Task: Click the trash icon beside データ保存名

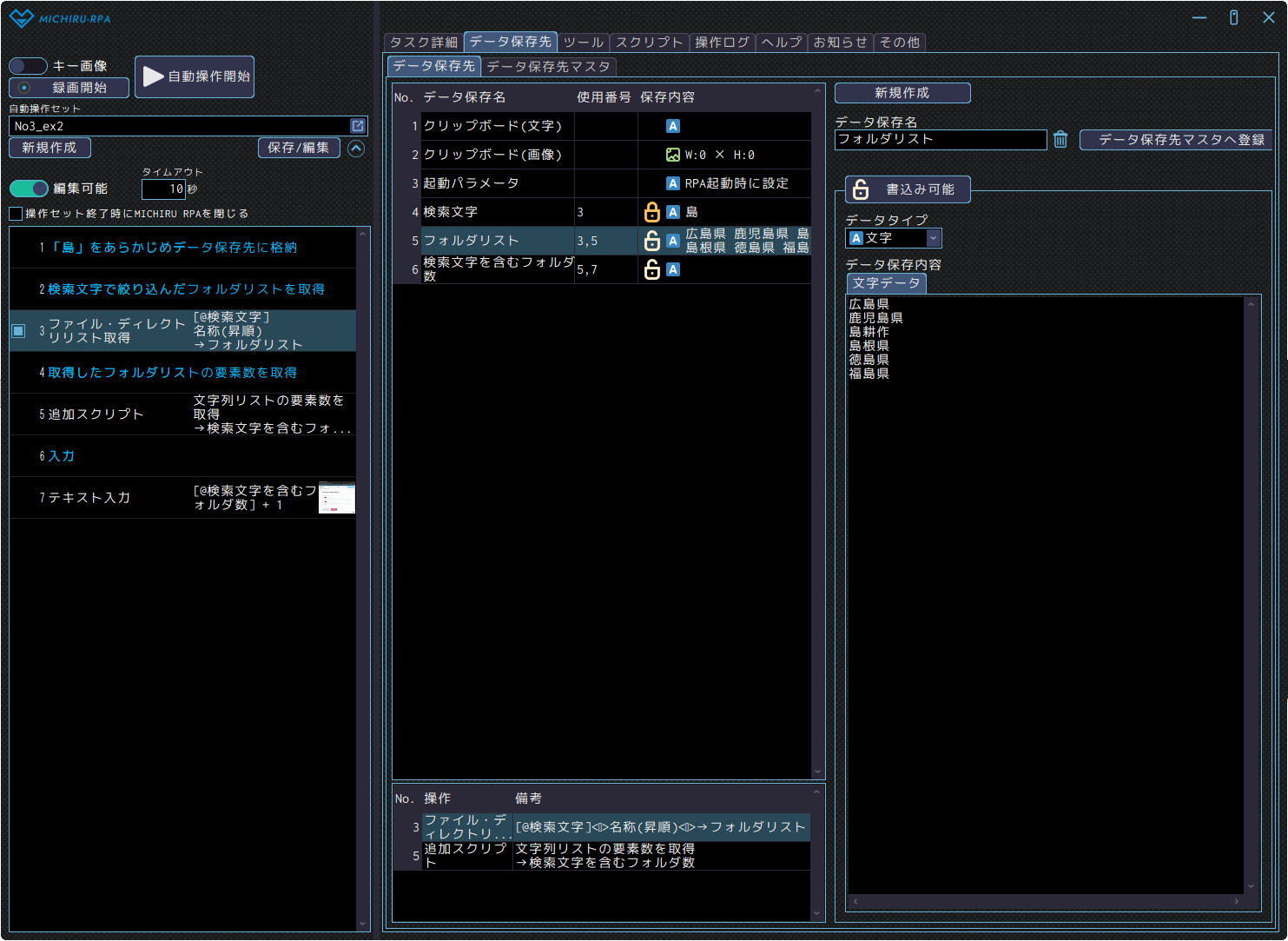Action: (1060, 139)
